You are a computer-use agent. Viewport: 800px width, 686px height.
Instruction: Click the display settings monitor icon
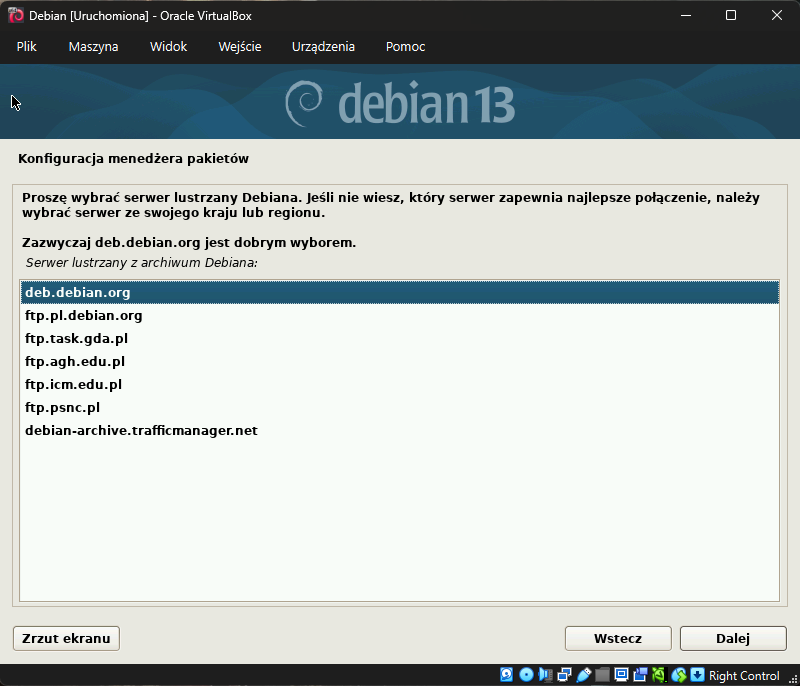[x=621, y=675]
